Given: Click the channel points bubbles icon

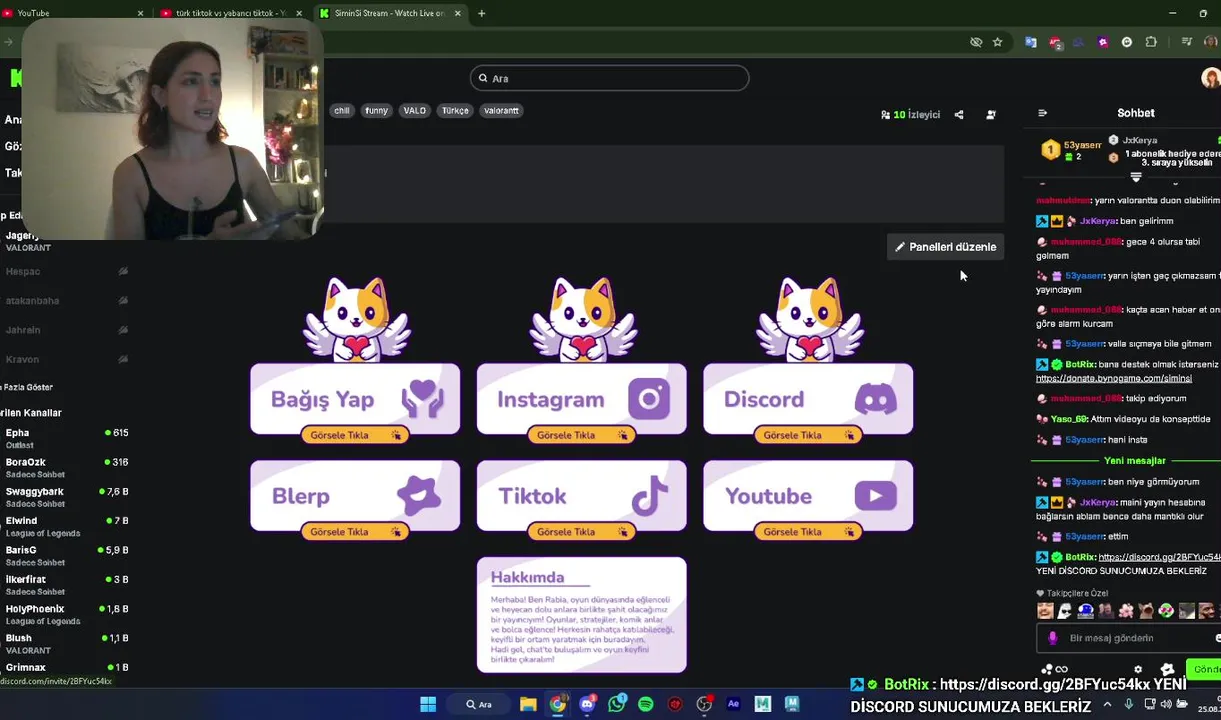Looking at the screenshot, I should tap(1047, 669).
